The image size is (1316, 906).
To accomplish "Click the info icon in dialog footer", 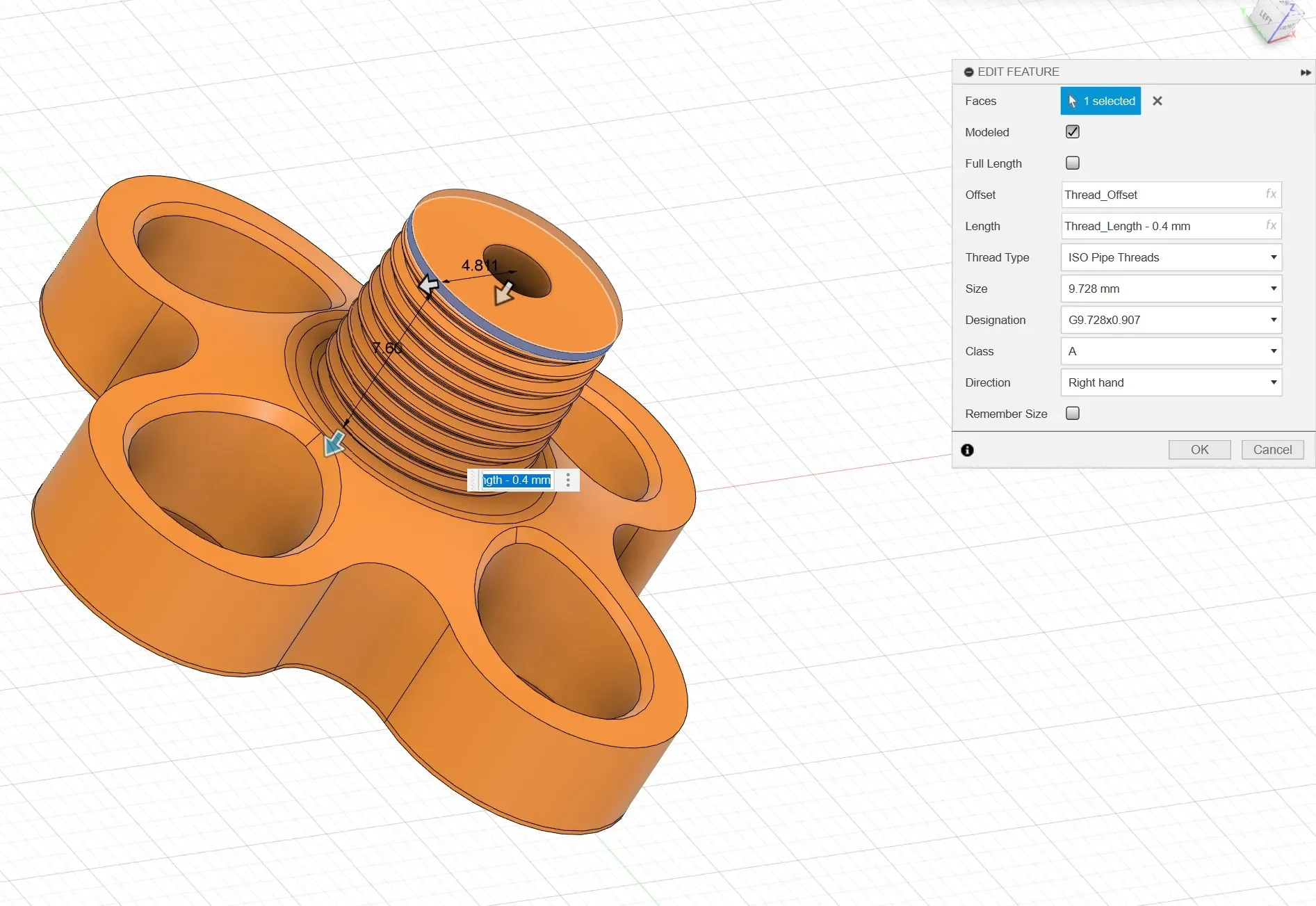I will (967, 450).
